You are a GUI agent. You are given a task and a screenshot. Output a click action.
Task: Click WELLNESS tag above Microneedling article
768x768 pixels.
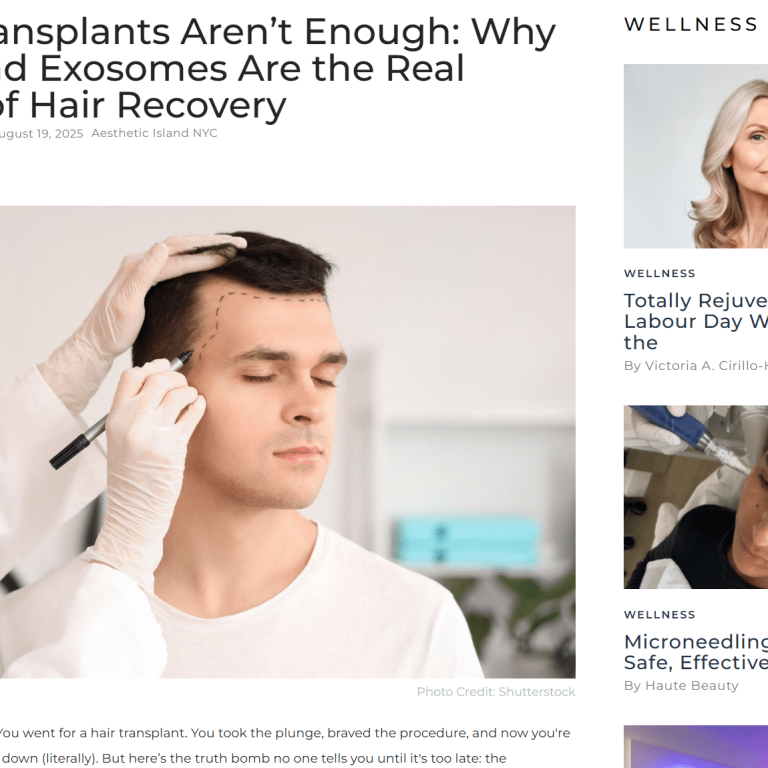pos(659,615)
